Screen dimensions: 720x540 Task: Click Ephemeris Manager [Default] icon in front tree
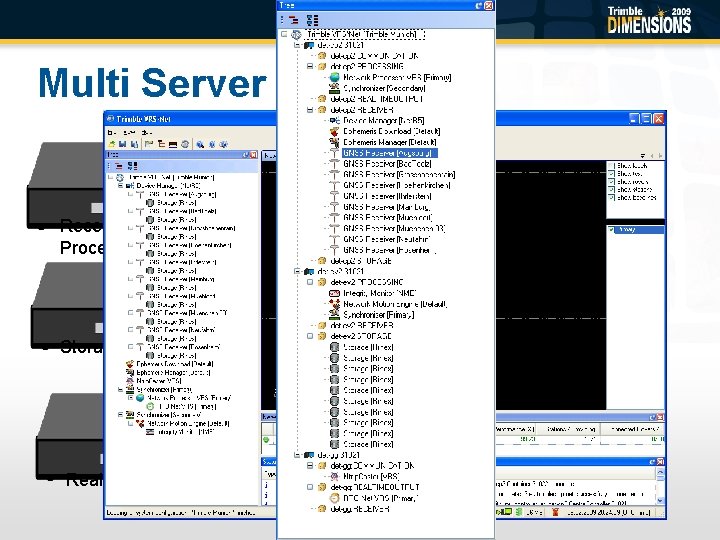coord(334,142)
